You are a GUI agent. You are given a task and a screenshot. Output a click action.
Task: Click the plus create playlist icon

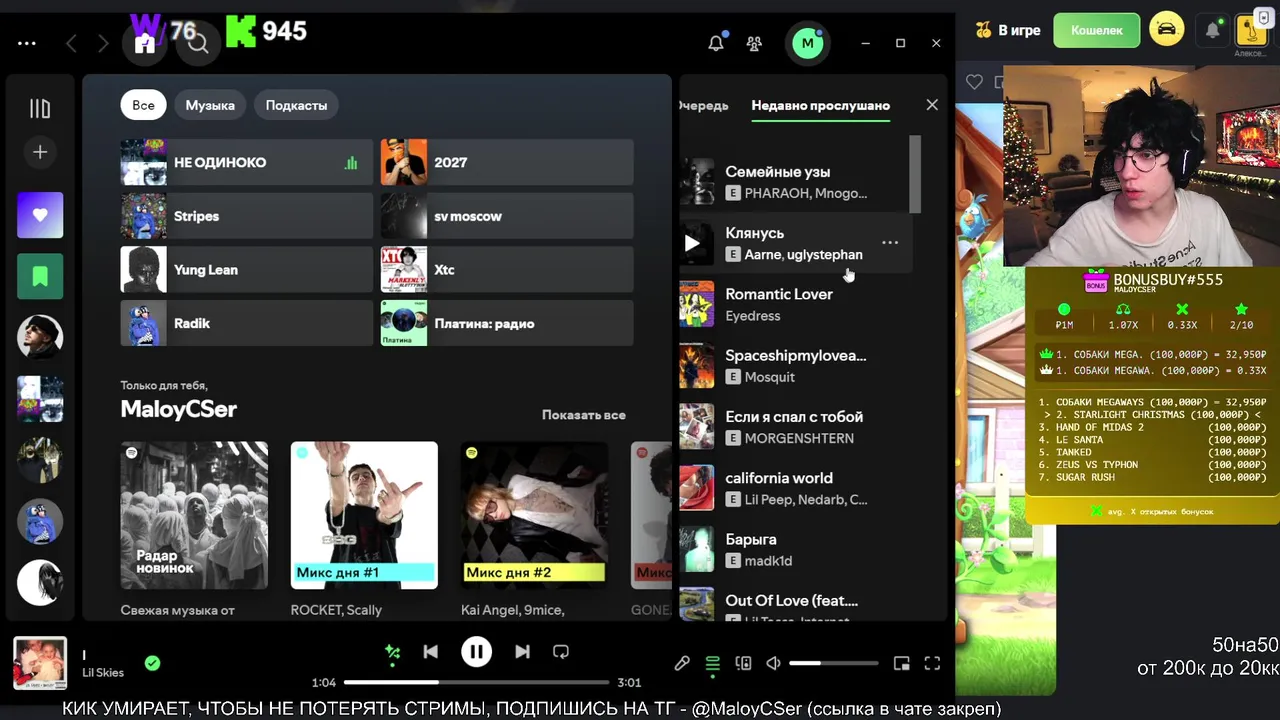click(x=40, y=152)
